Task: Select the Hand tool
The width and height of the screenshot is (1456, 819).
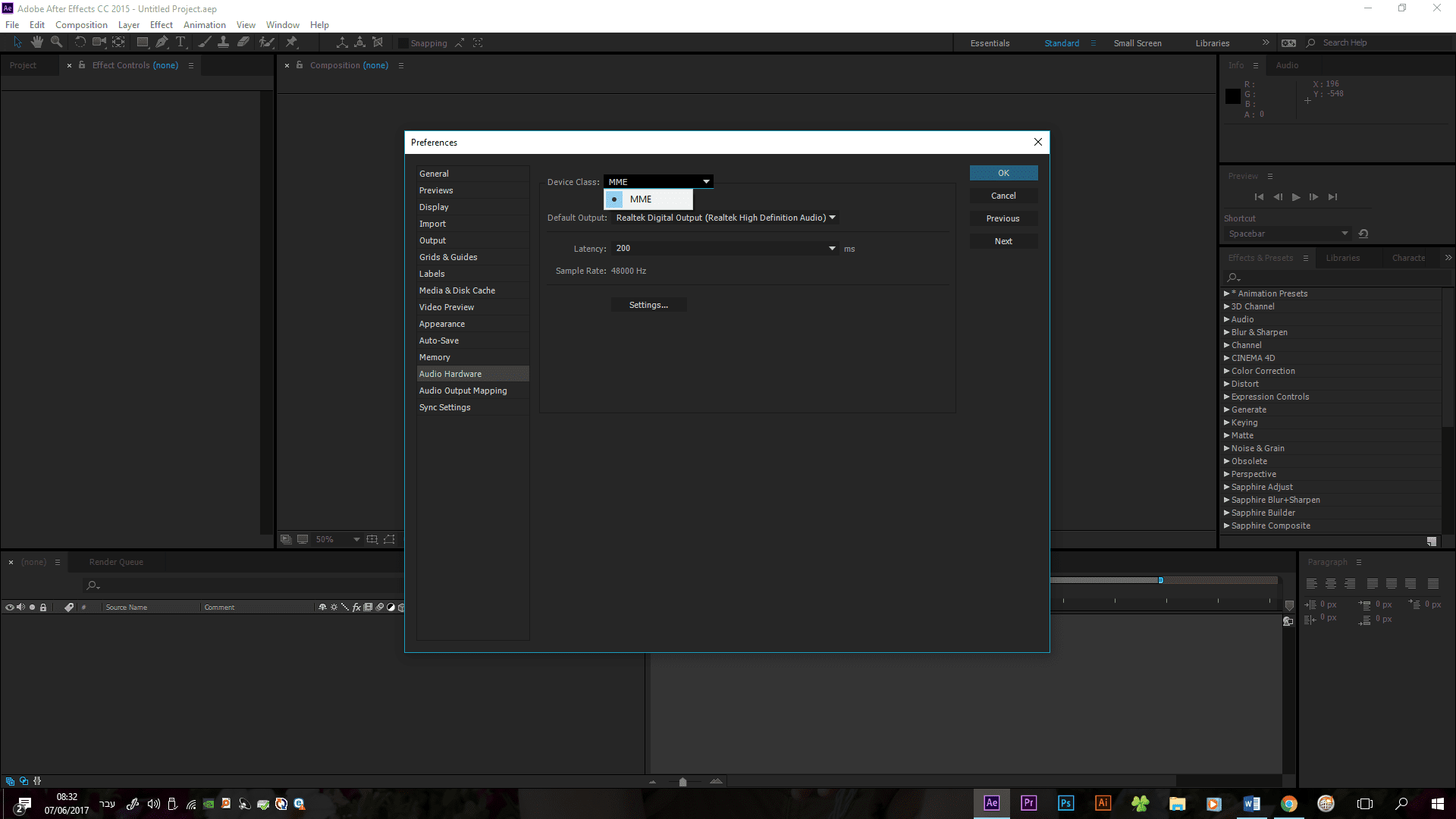Action: (36, 42)
